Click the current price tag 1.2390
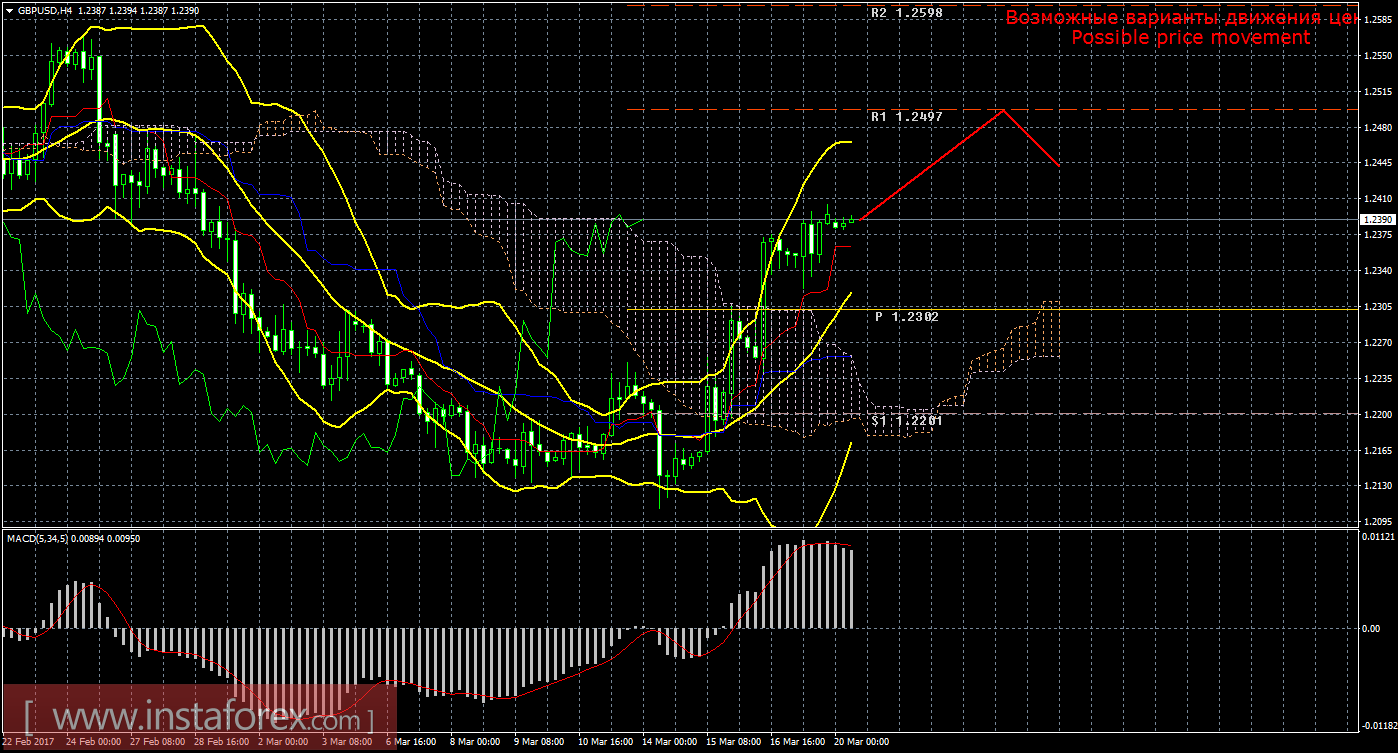The width and height of the screenshot is (1398, 753). (x=1377, y=219)
